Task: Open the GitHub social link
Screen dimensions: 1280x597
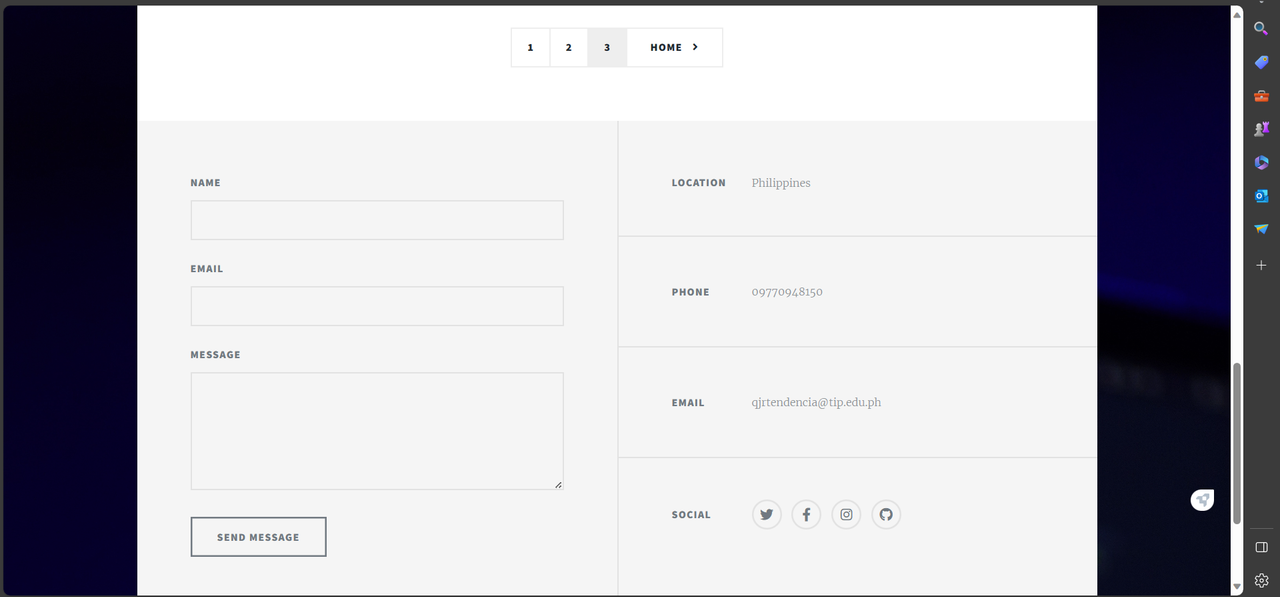Action: coord(886,515)
